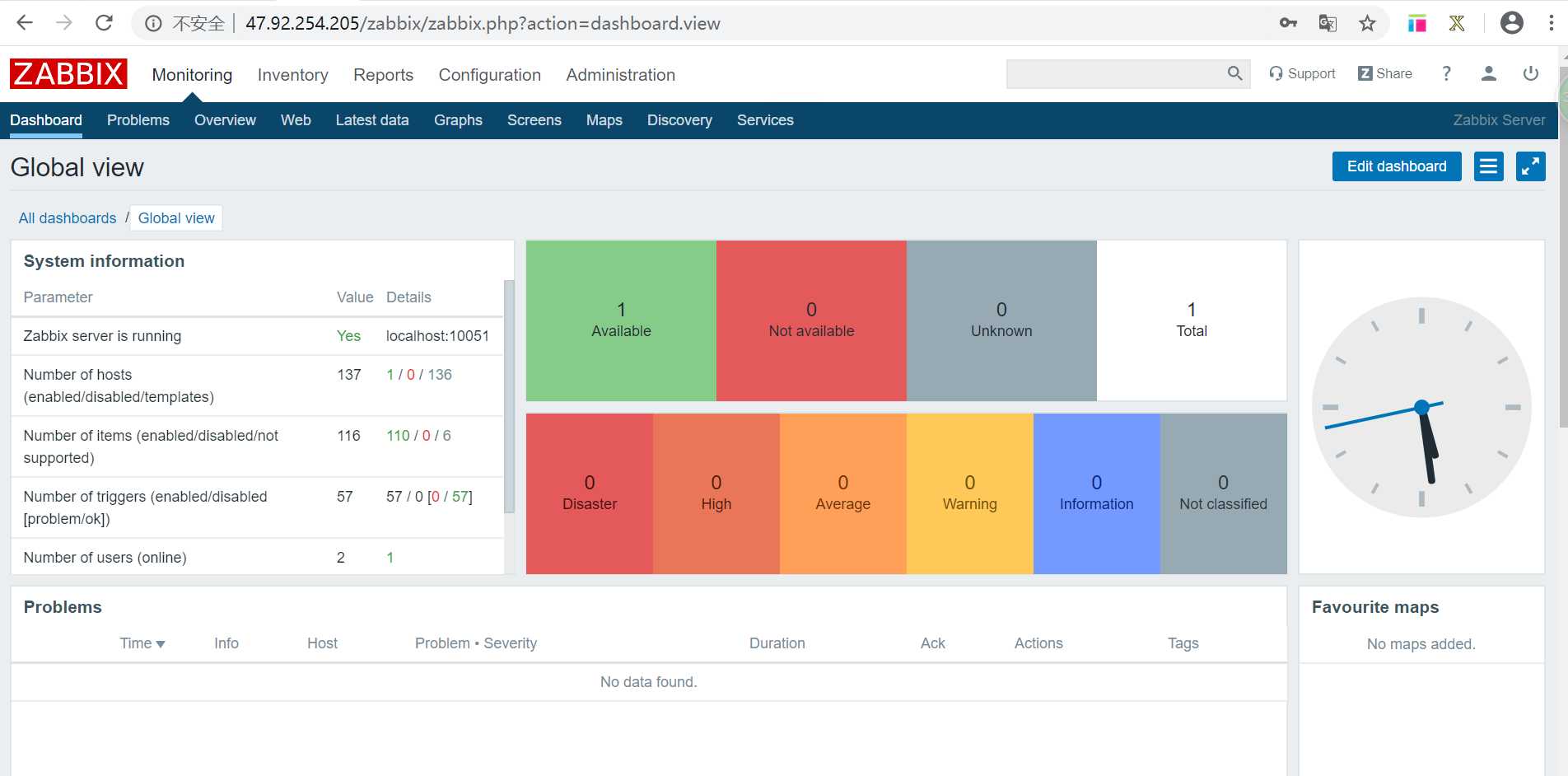This screenshot has width=1568, height=776.
Task: Open user profile settings icon
Action: coord(1488,73)
